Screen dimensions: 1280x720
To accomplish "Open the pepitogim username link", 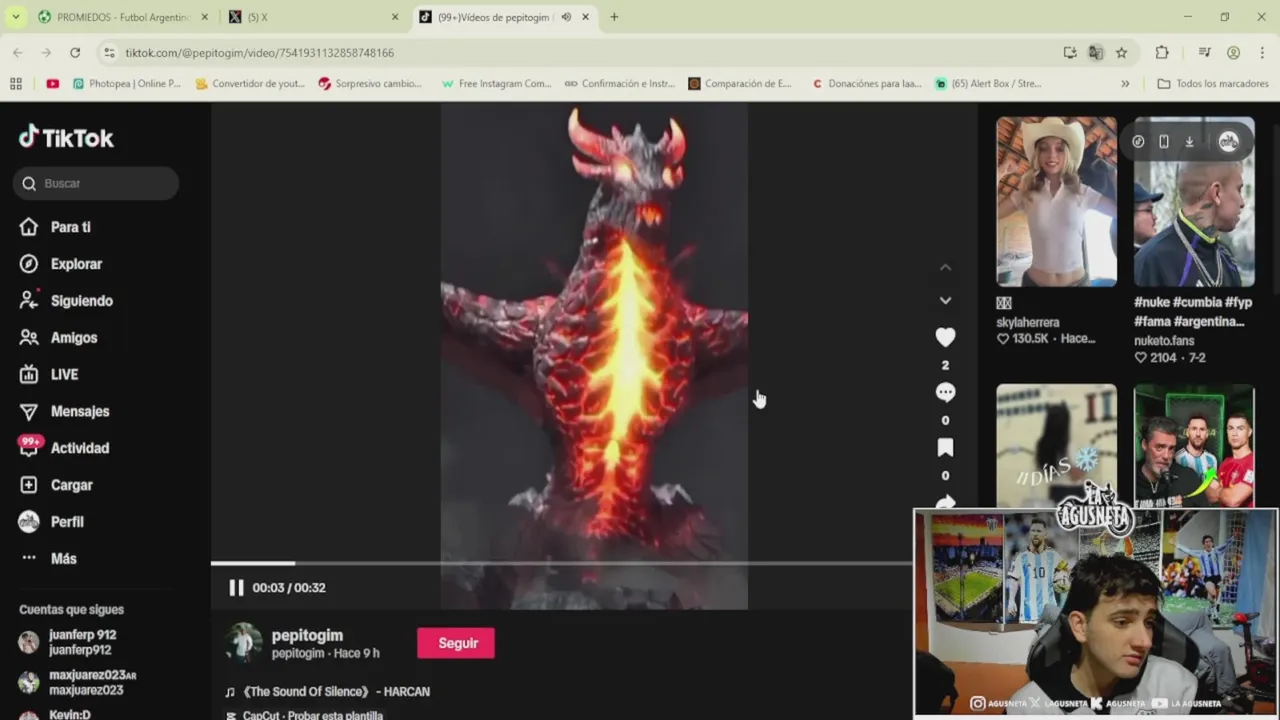I will coord(307,635).
